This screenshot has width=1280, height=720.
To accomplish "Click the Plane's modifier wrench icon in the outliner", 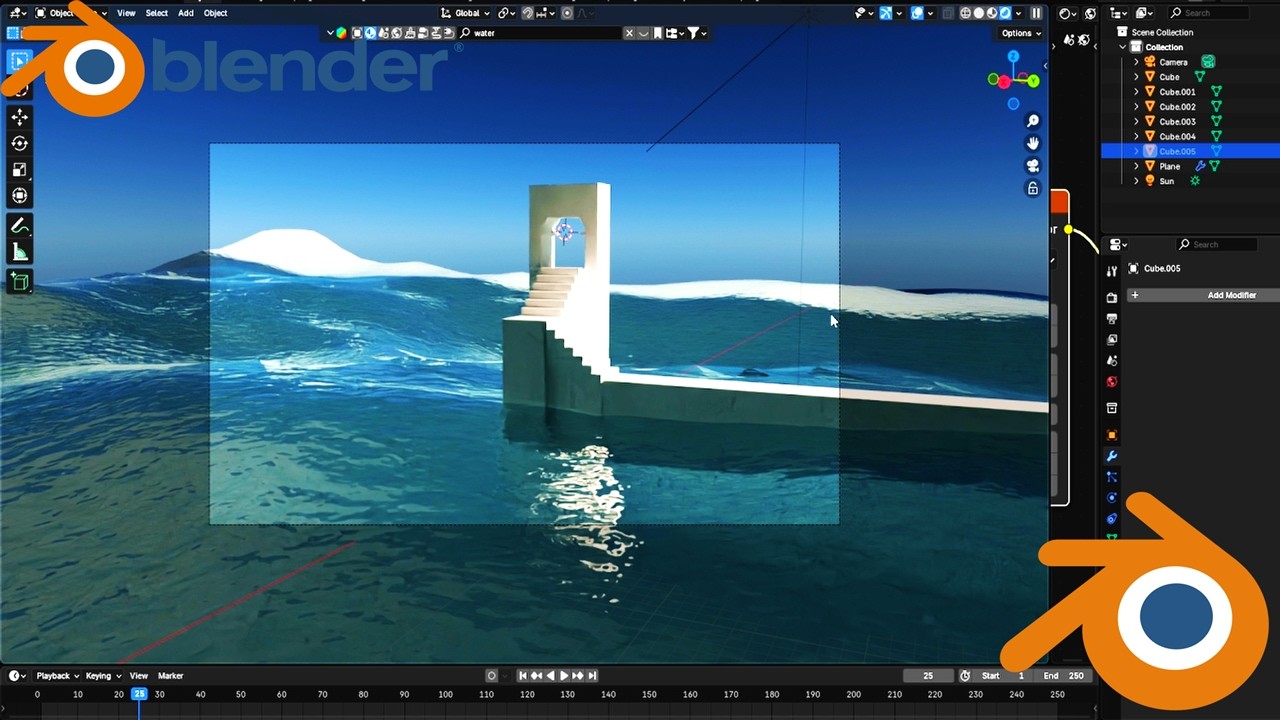I will 1201,166.
